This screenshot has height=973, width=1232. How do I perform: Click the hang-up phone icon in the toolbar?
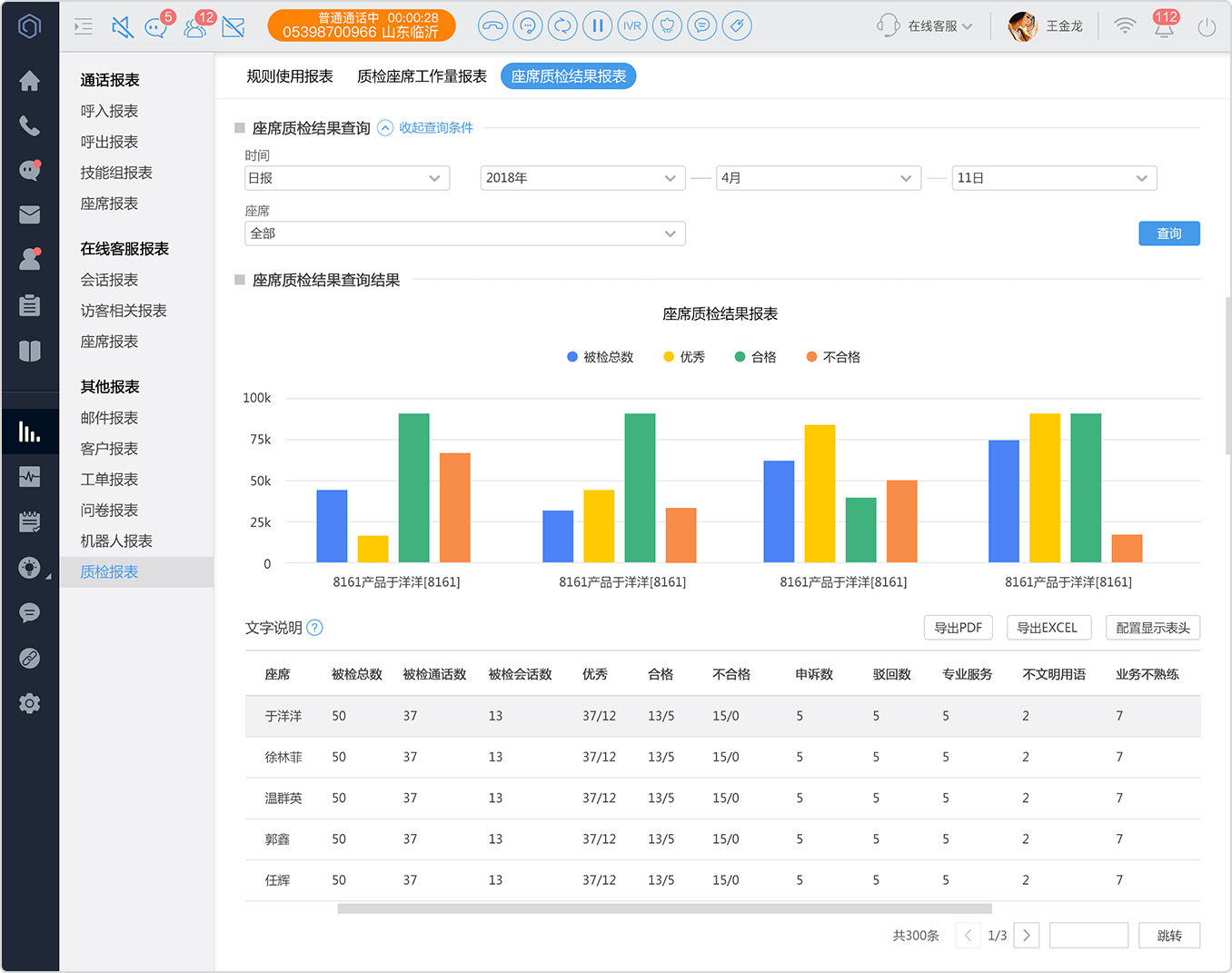pyautogui.click(x=492, y=25)
